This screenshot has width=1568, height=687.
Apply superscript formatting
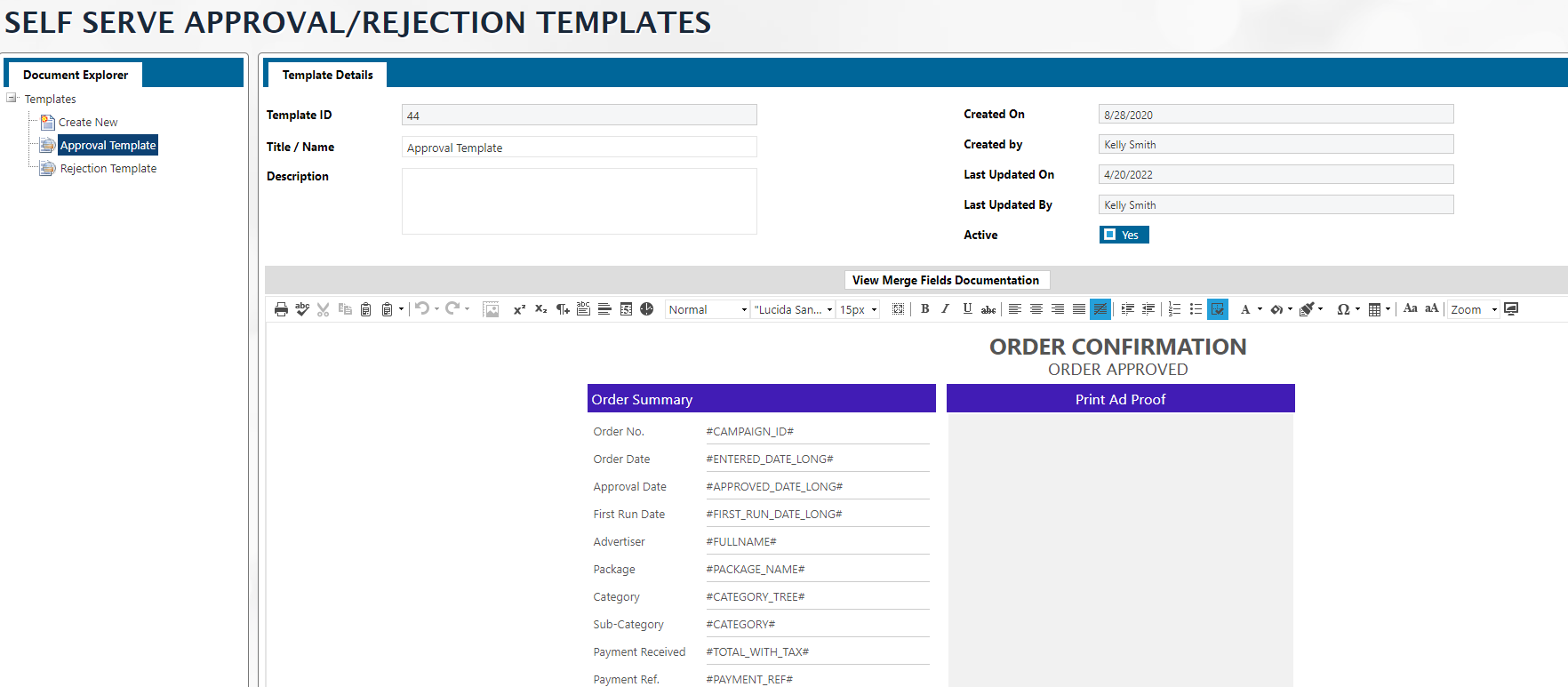[519, 309]
